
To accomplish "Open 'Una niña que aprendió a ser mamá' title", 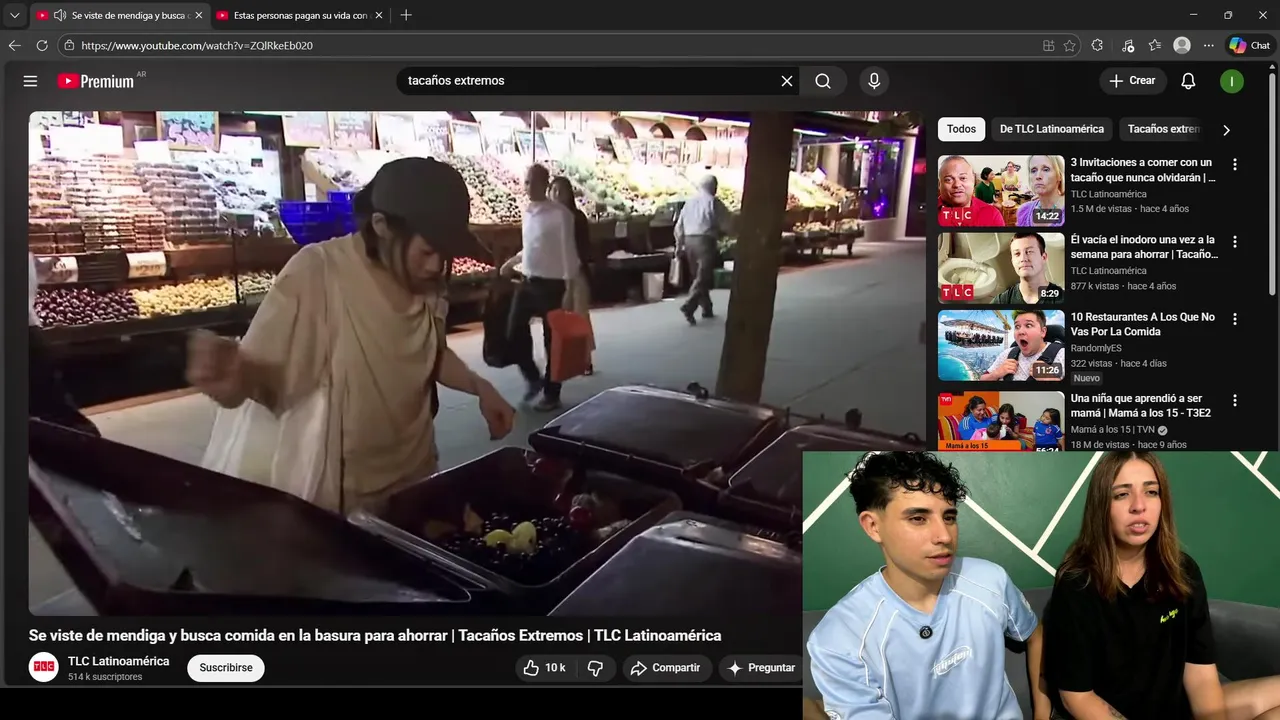I will point(1141,405).
